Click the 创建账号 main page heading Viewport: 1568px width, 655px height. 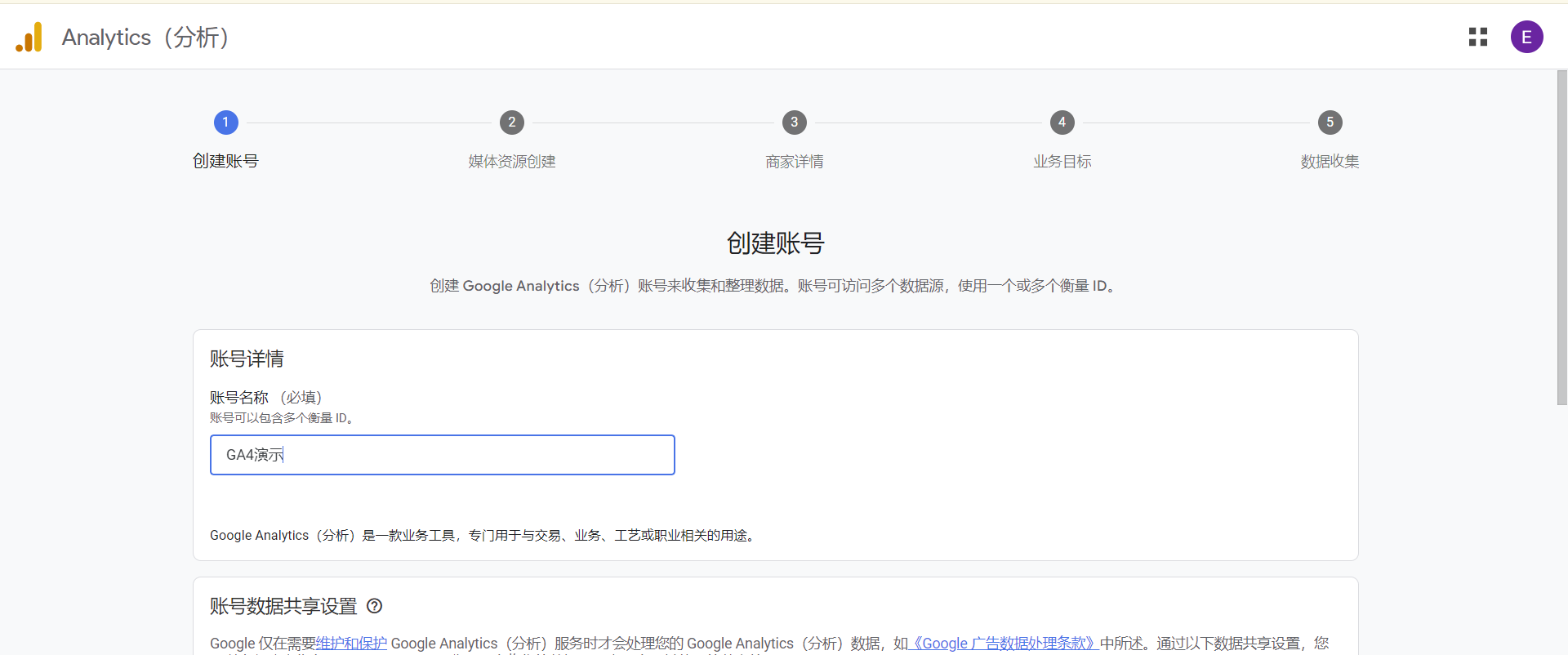point(776,243)
